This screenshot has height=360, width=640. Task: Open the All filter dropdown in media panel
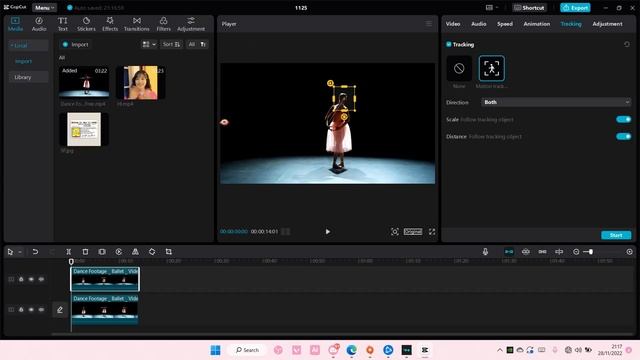tap(197, 44)
